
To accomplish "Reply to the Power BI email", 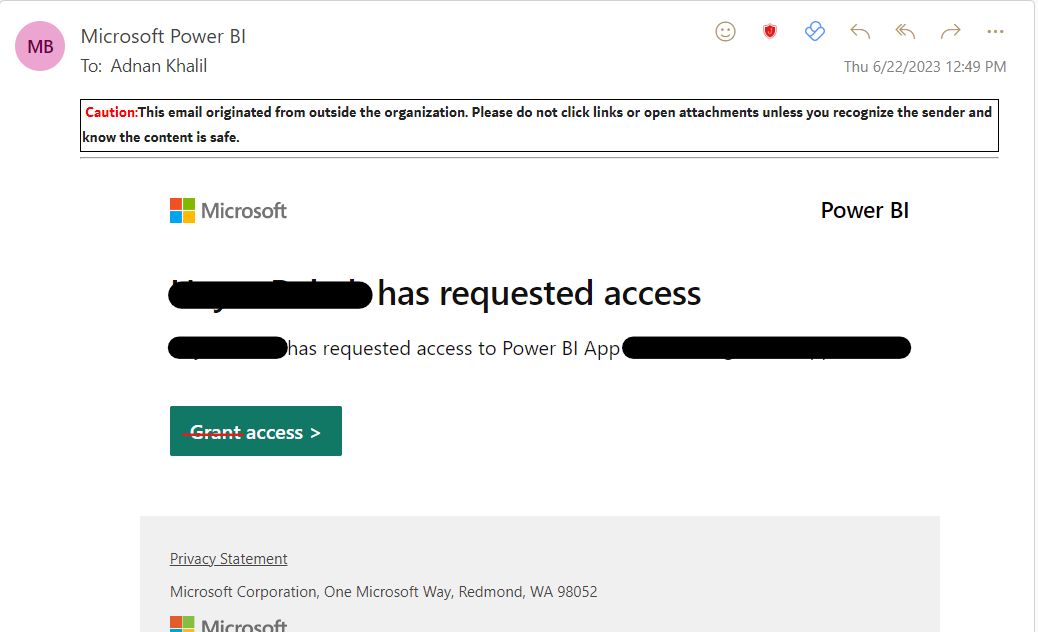I will coord(860,32).
